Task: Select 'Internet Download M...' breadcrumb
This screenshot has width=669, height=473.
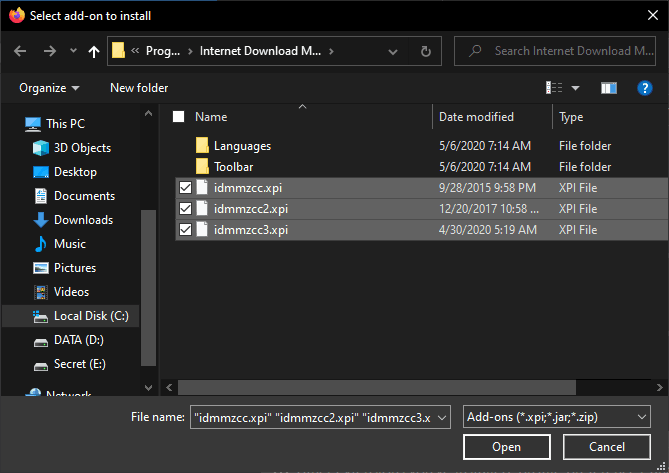Action: (x=260, y=51)
